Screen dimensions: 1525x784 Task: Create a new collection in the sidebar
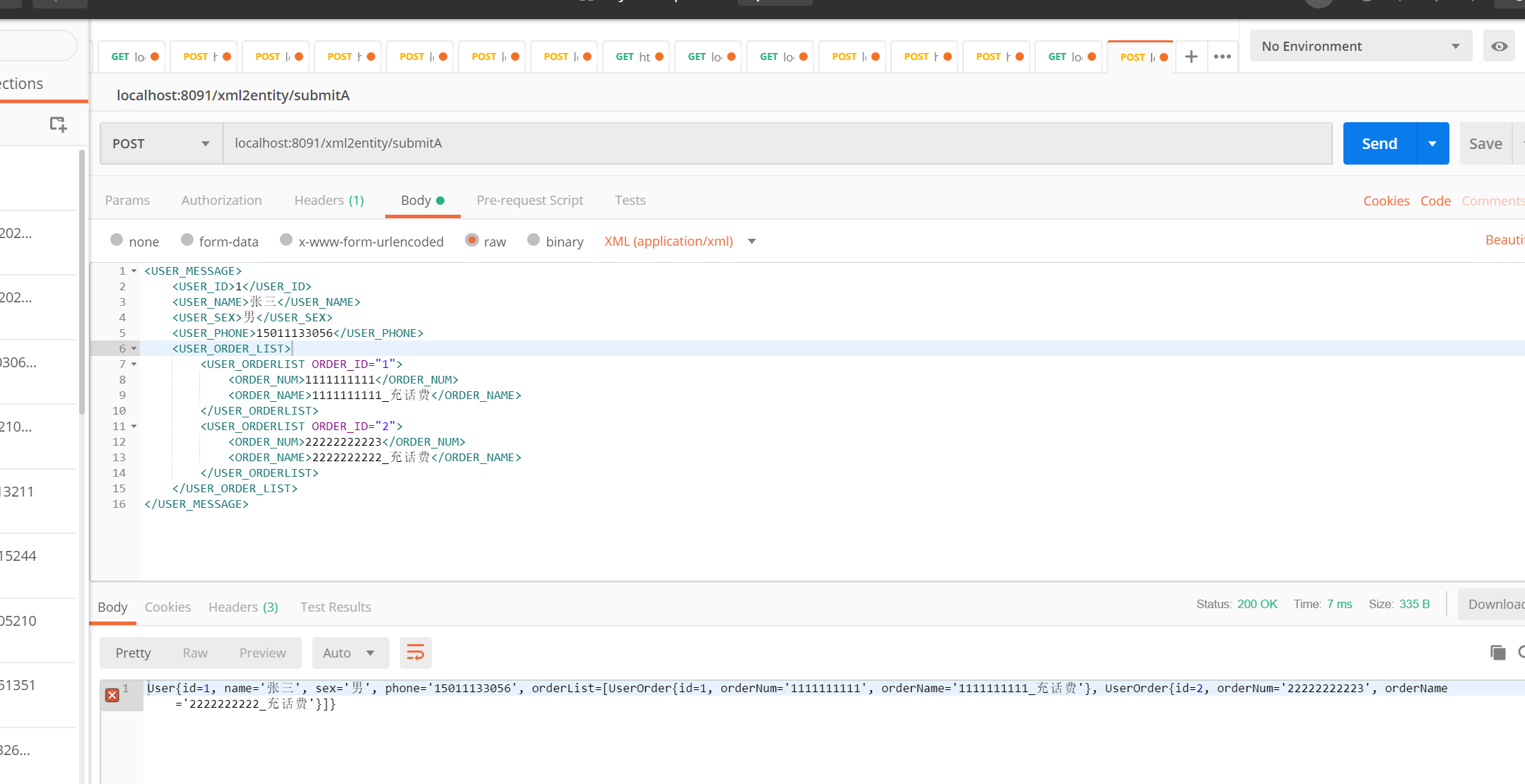tap(58, 124)
